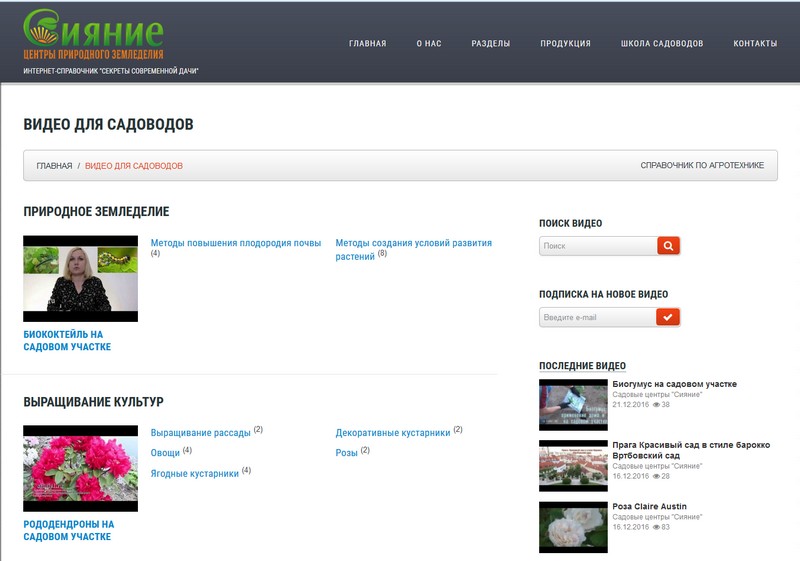The height and width of the screenshot is (561, 800).
Task: Open the Роза Claire Austin video thumbnail
Action: [x=573, y=527]
